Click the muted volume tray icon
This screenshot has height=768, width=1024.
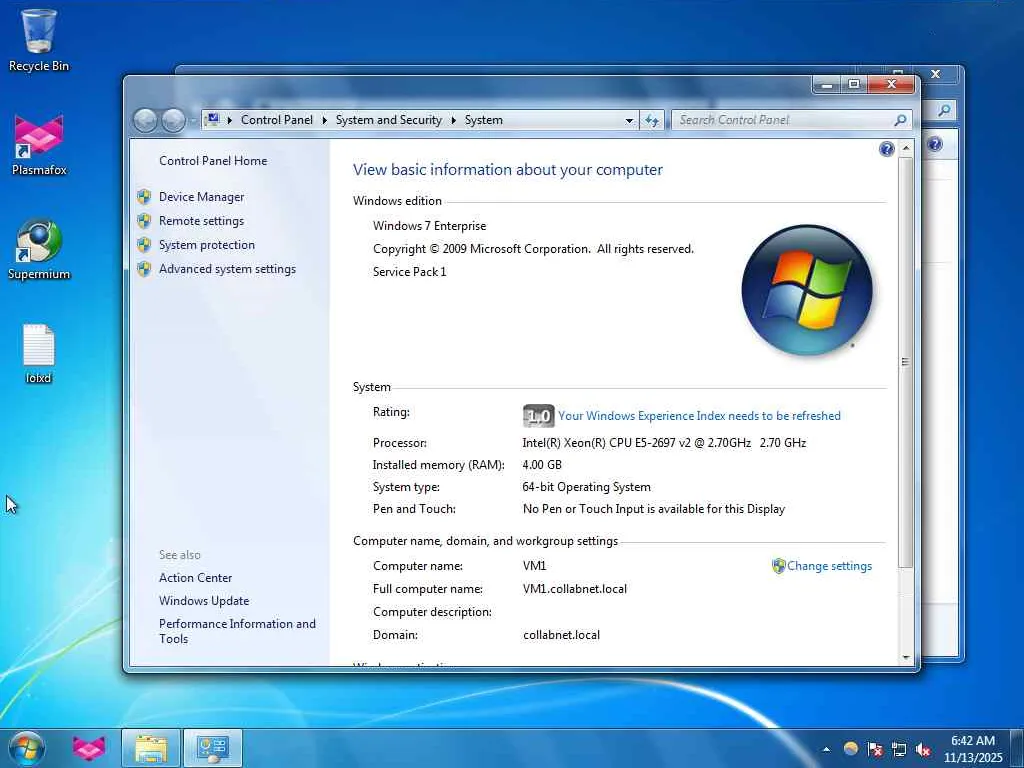pyautogui.click(x=923, y=749)
